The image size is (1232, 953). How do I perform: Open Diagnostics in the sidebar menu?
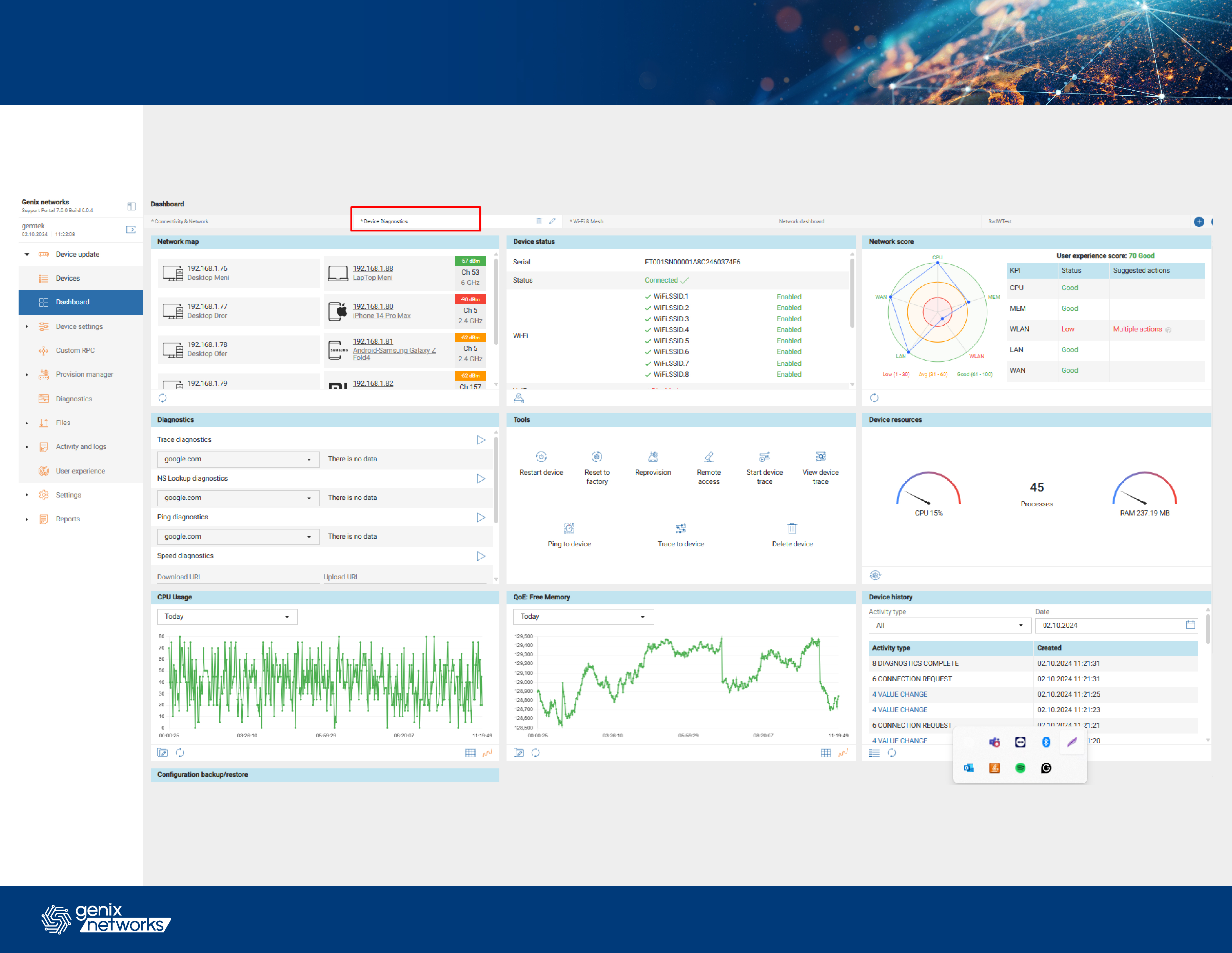[x=73, y=399]
